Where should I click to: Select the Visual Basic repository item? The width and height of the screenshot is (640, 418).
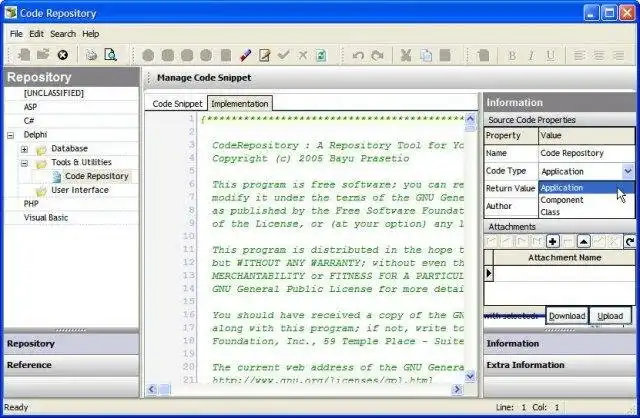[46, 218]
